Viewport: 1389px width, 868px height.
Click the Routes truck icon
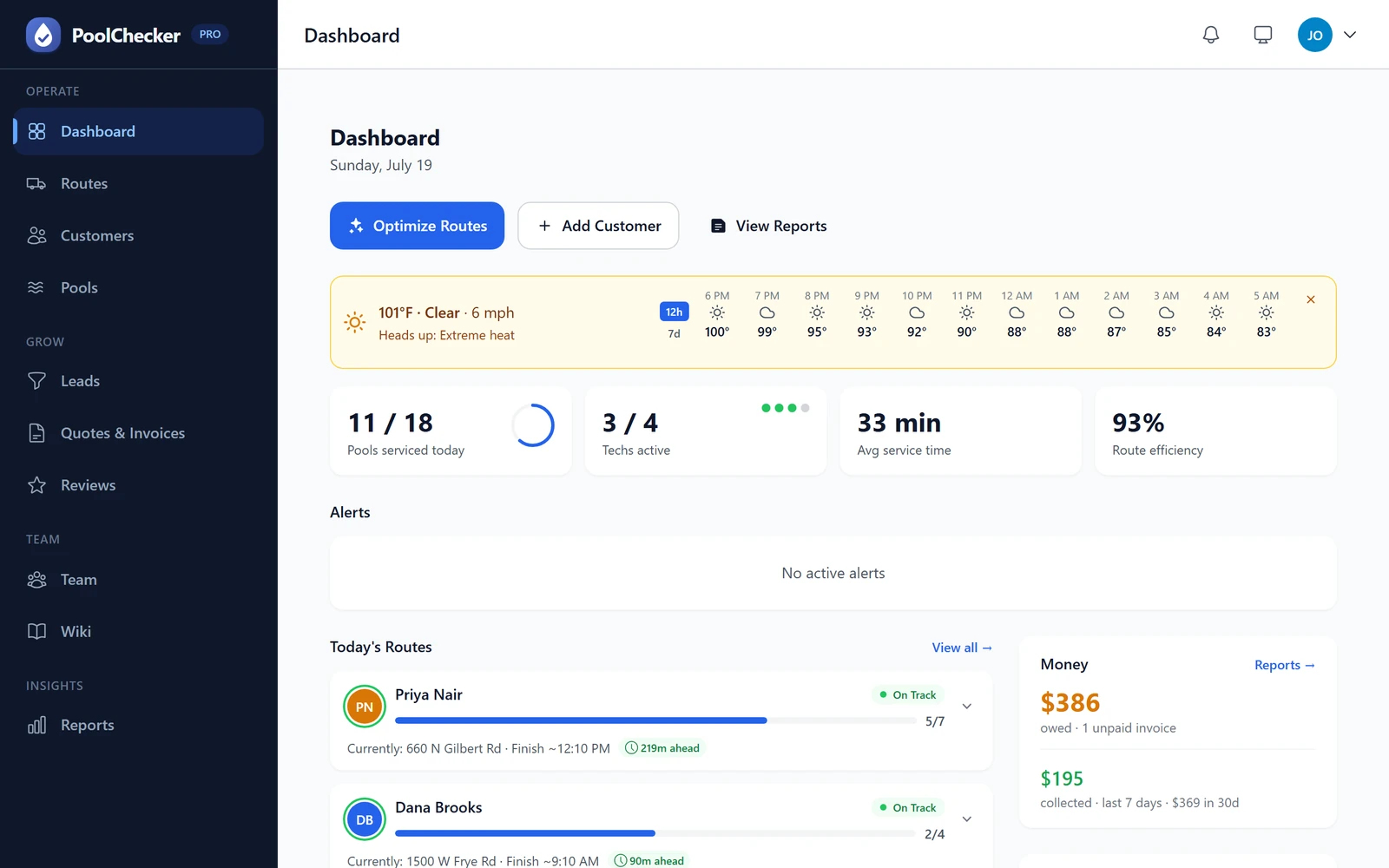coord(36,183)
